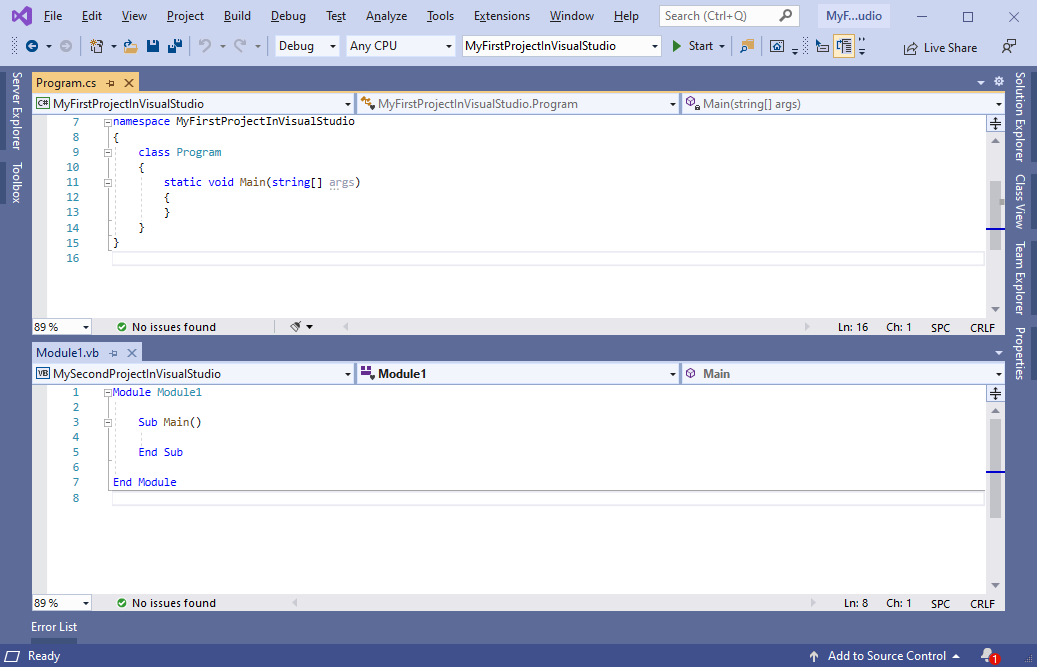Click the Live Share button

coord(940,48)
